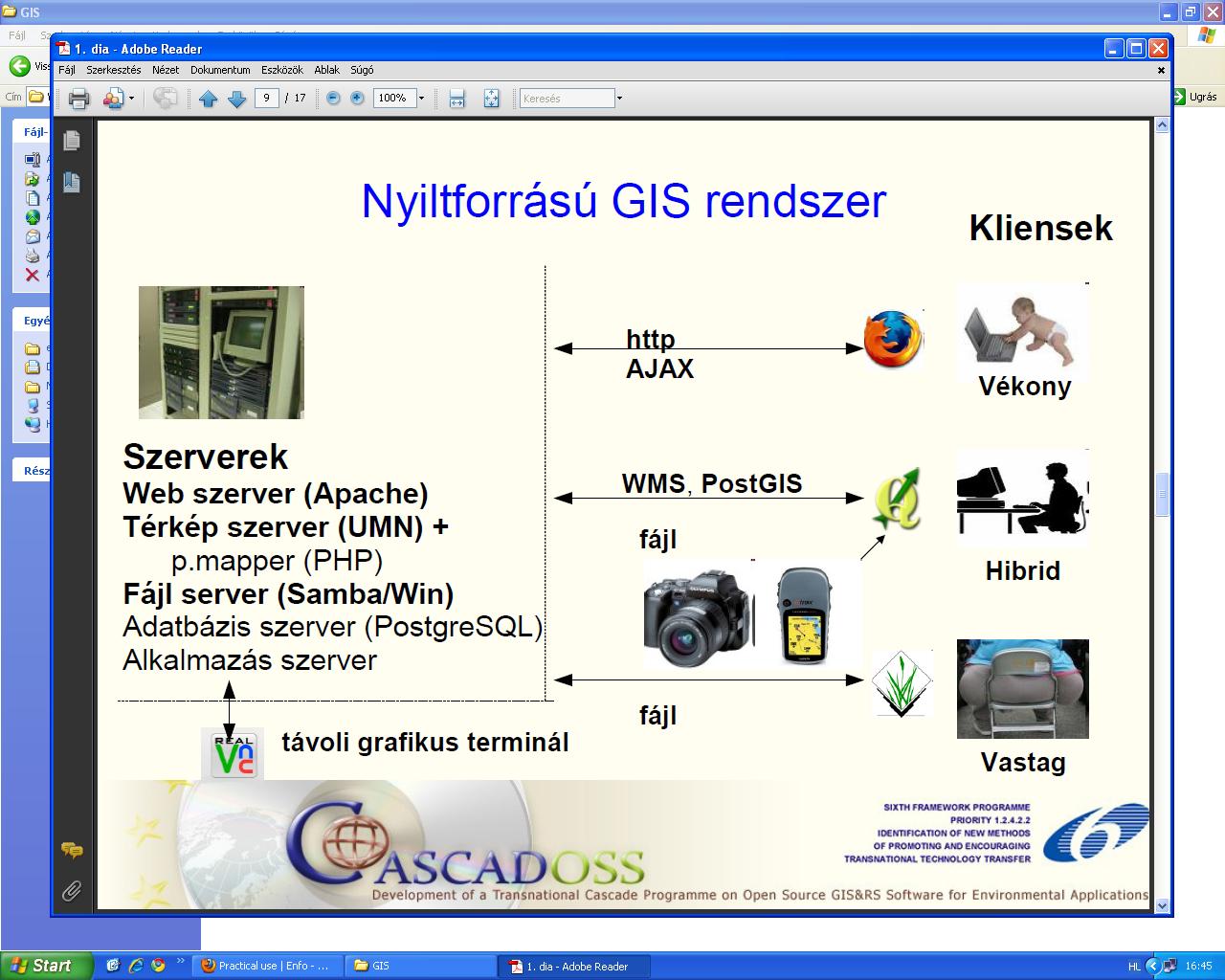The height and width of the screenshot is (980, 1225).
Task: Open the Attachments paperclip panel
Action: coord(72,891)
